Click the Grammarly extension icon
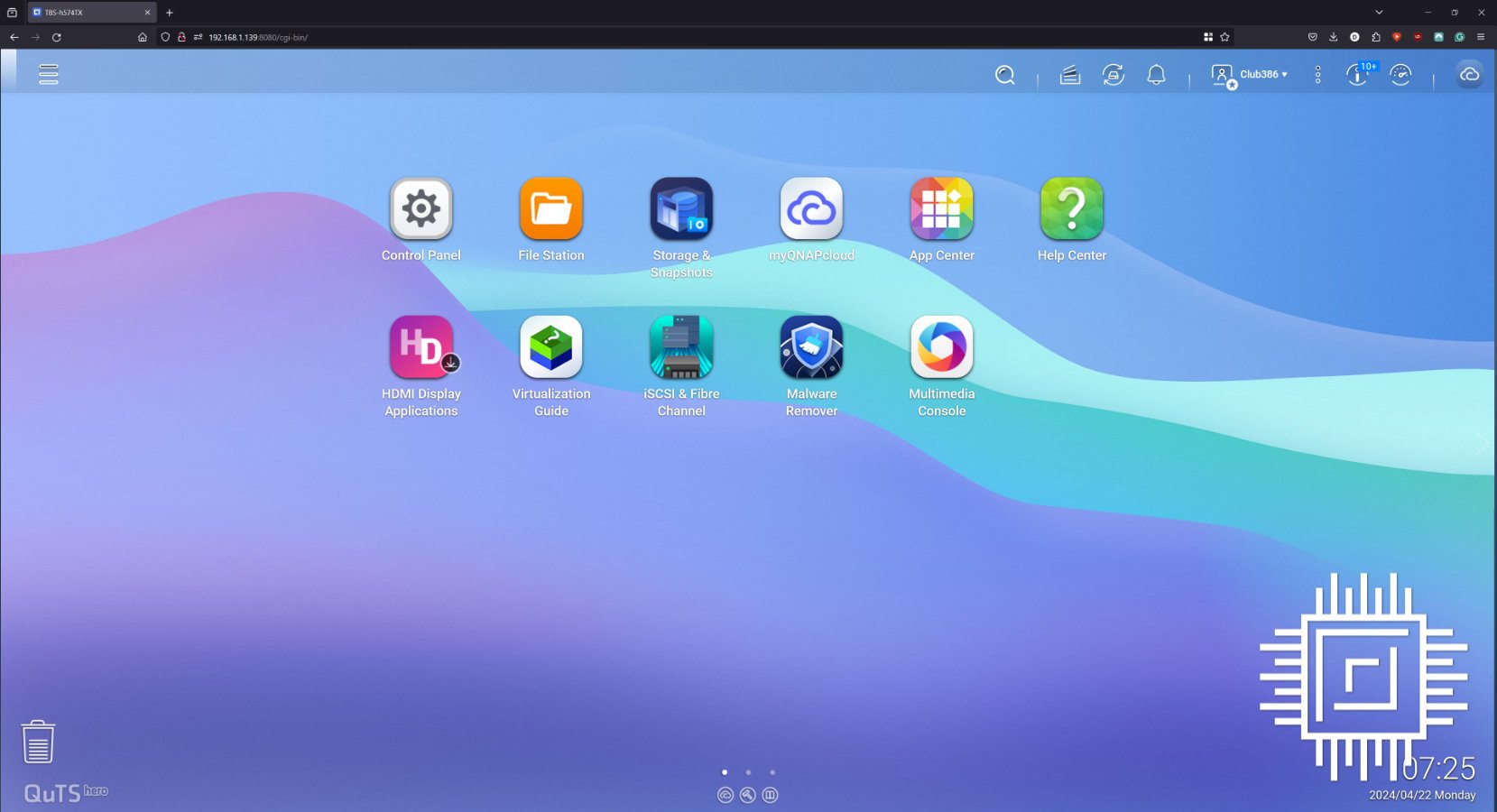This screenshot has width=1497, height=812. 1459,37
